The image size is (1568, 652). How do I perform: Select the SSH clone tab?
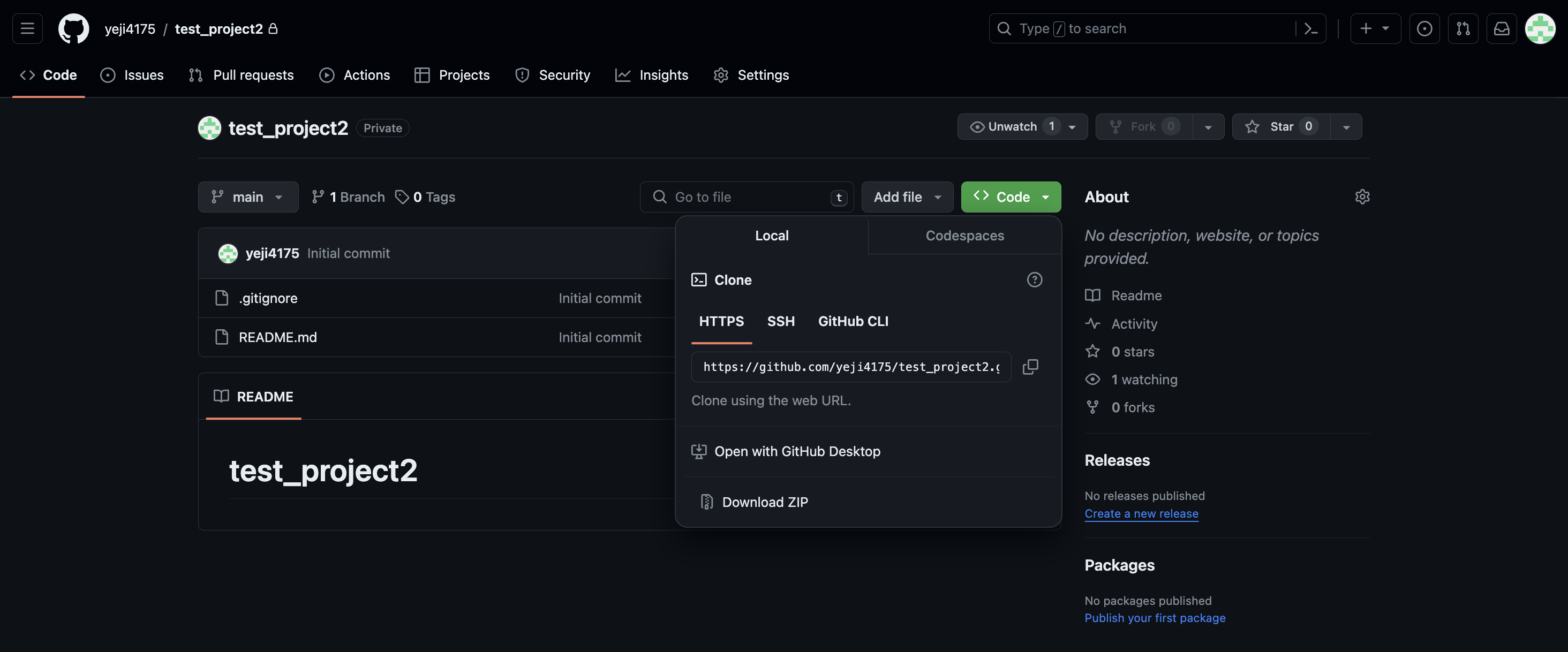780,321
